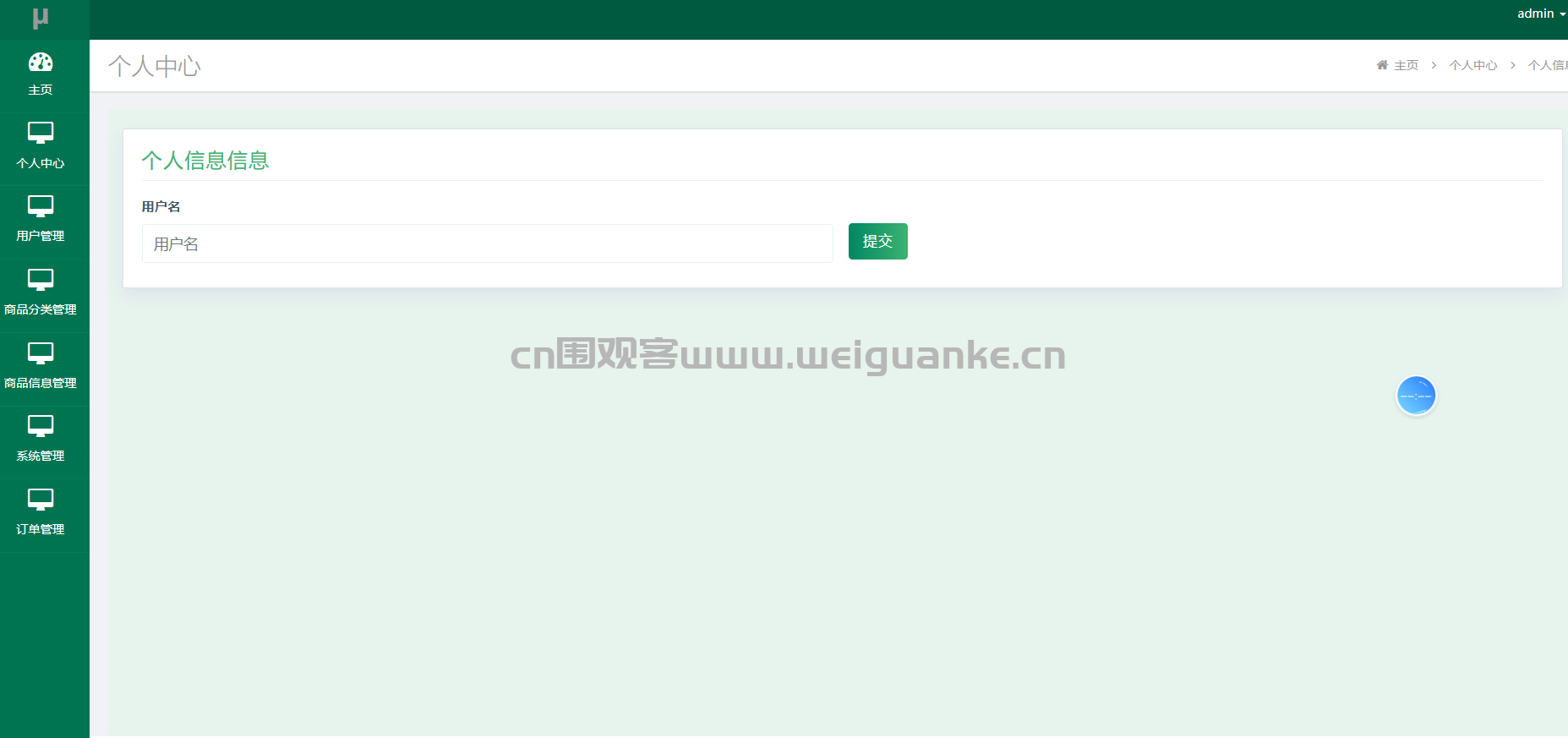
Task: Open 个人中心 via its monitor icon
Action: pos(41,133)
